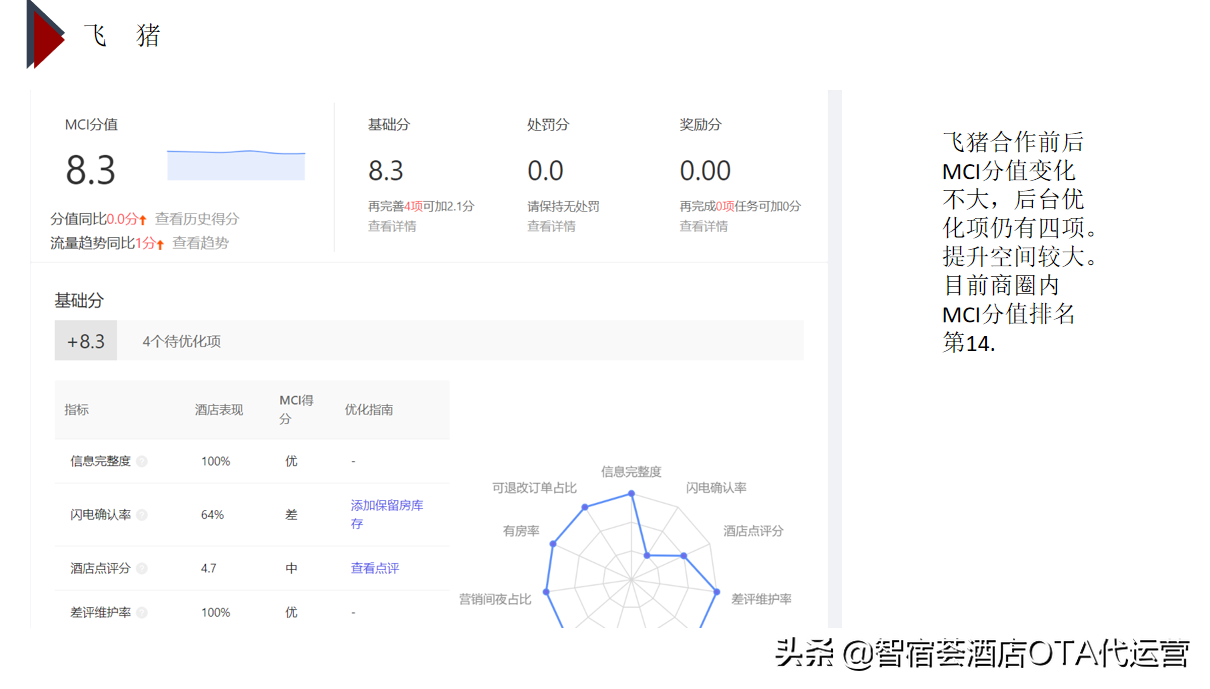The image size is (1210, 689).
Task: Click the orange up arrow after 流量趋势同比1分
Action: point(160,243)
